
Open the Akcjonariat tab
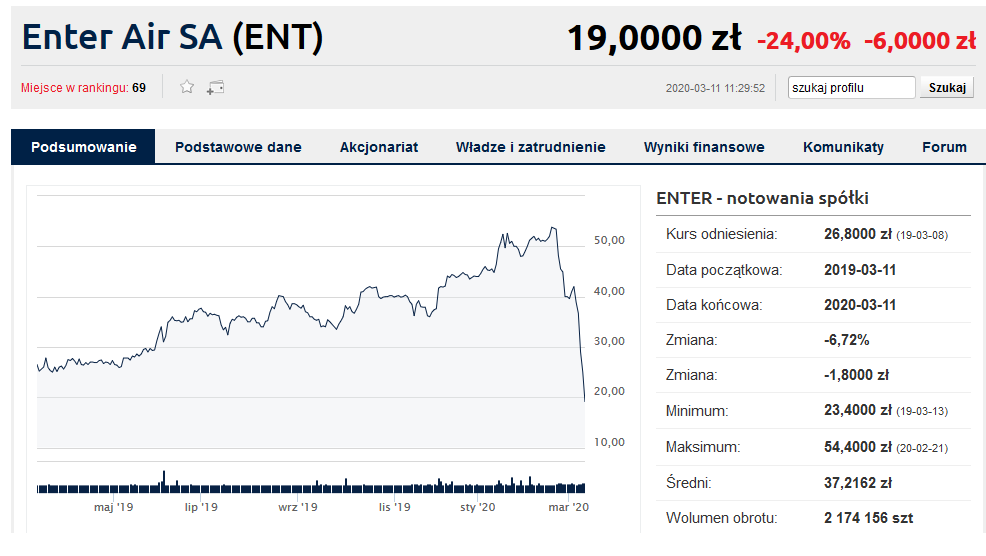379,147
